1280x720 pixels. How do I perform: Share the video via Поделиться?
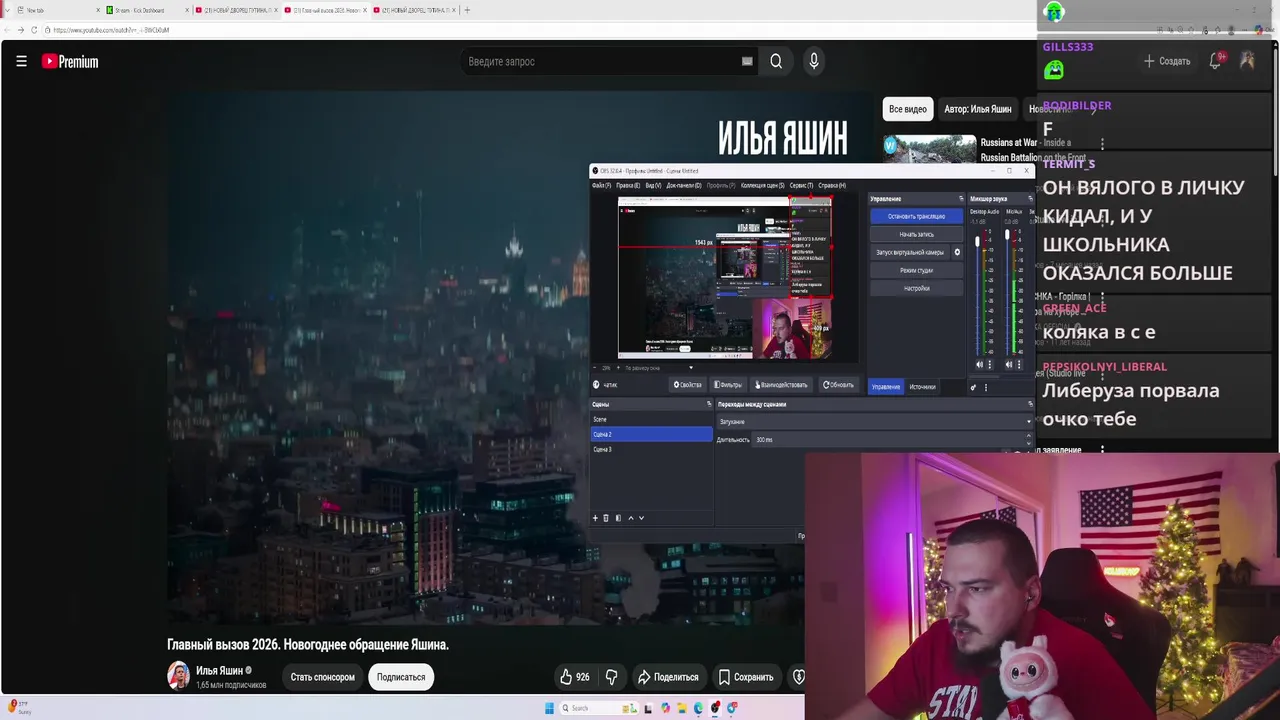[668, 677]
